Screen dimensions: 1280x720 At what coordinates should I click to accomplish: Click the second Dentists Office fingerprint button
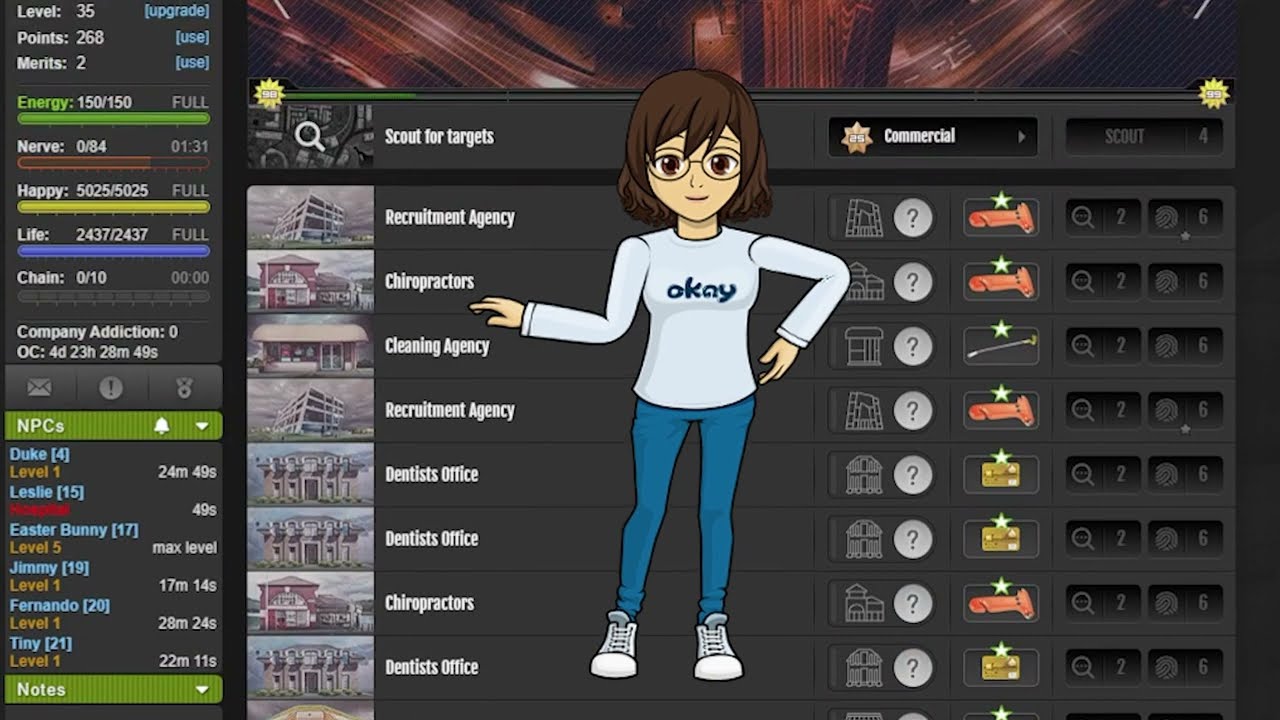pyautogui.click(x=1185, y=539)
